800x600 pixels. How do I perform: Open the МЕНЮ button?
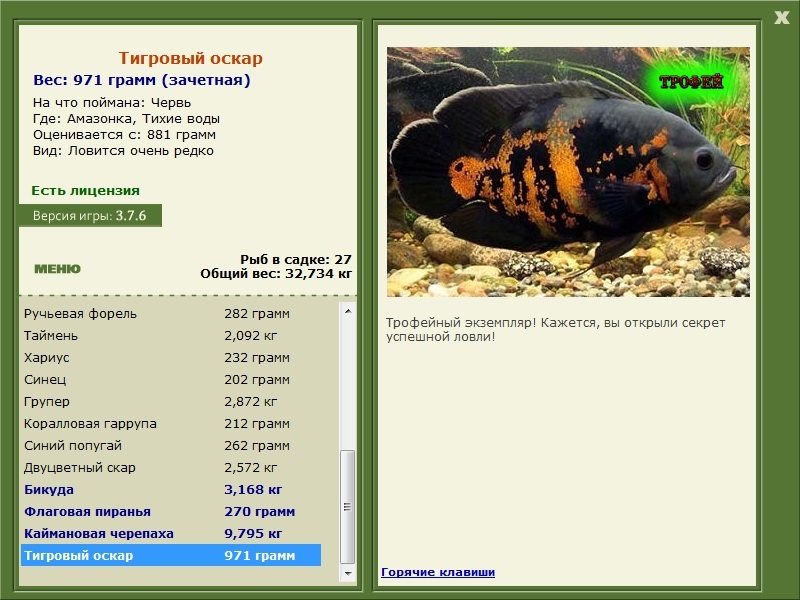point(57,269)
